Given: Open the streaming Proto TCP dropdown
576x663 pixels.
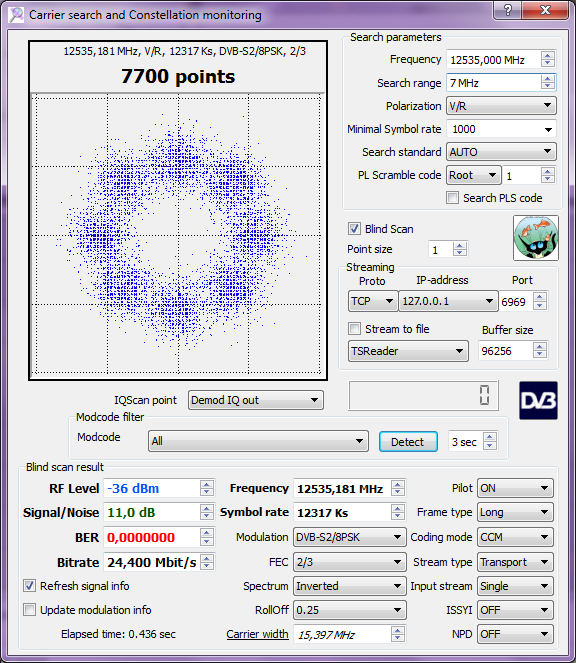Looking at the screenshot, I should pyautogui.click(x=373, y=301).
